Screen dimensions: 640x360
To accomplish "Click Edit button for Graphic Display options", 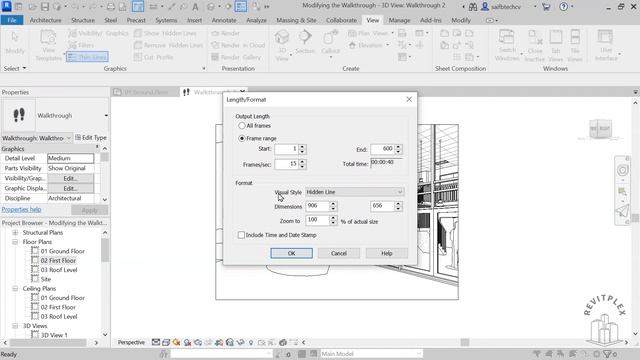I will click(70, 188).
